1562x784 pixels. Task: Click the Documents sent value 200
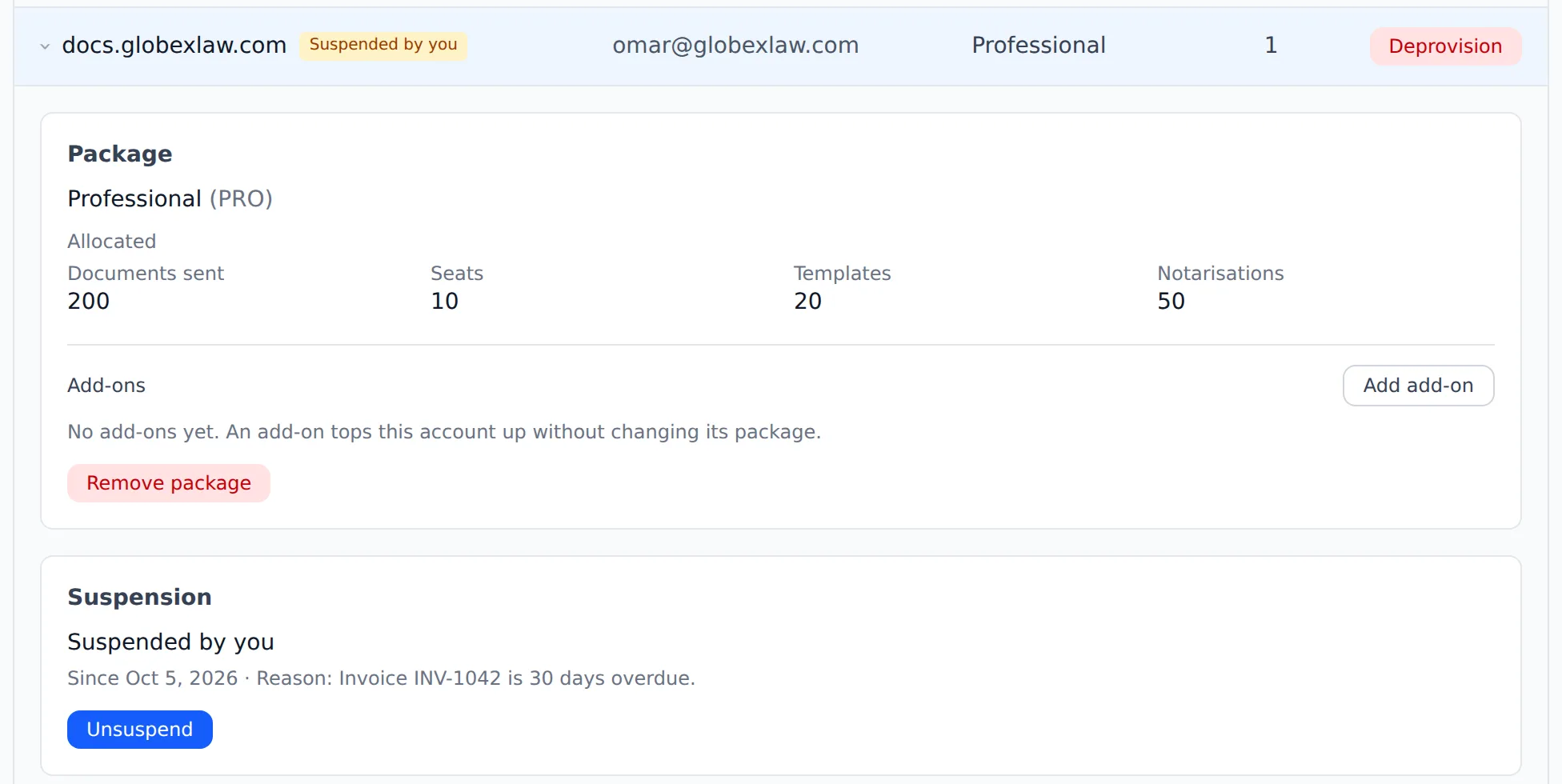pos(89,301)
